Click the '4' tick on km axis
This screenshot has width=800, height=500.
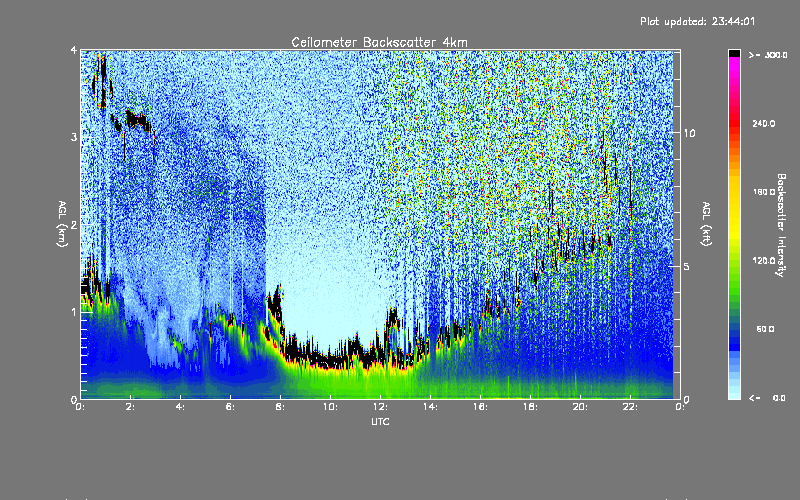point(74,50)
